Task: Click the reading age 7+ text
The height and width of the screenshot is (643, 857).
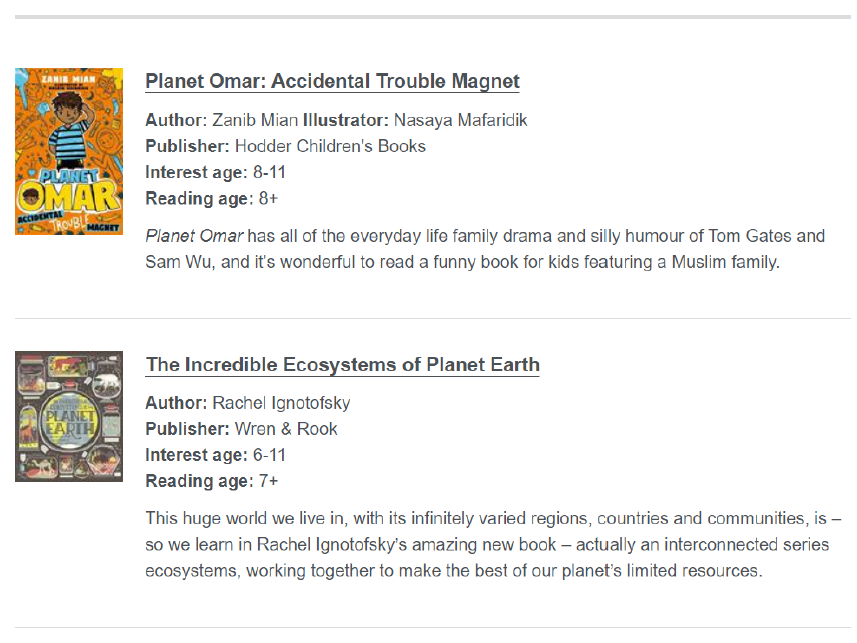Action: (x=268, y=481)
